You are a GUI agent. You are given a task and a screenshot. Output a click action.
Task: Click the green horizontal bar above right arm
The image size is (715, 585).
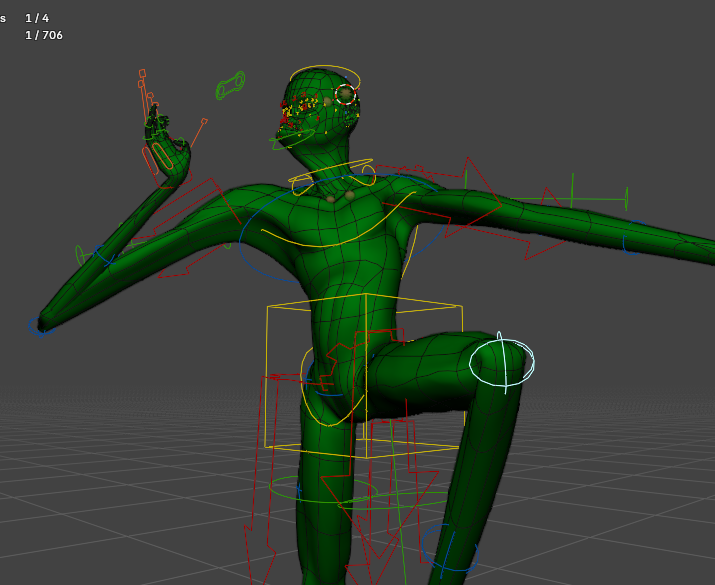(x=570, y=199)
